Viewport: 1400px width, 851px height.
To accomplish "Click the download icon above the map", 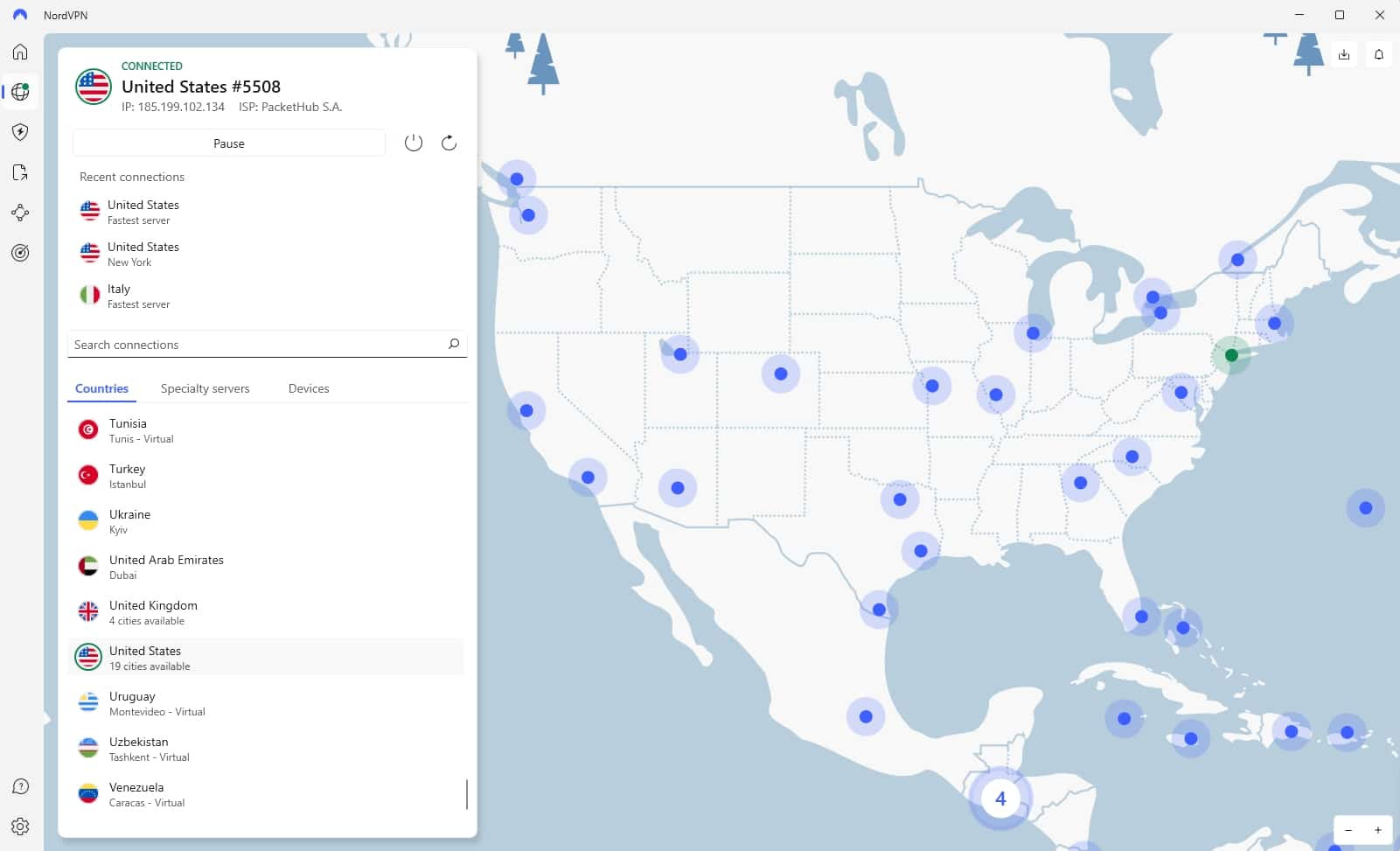I will (1344, 54).
